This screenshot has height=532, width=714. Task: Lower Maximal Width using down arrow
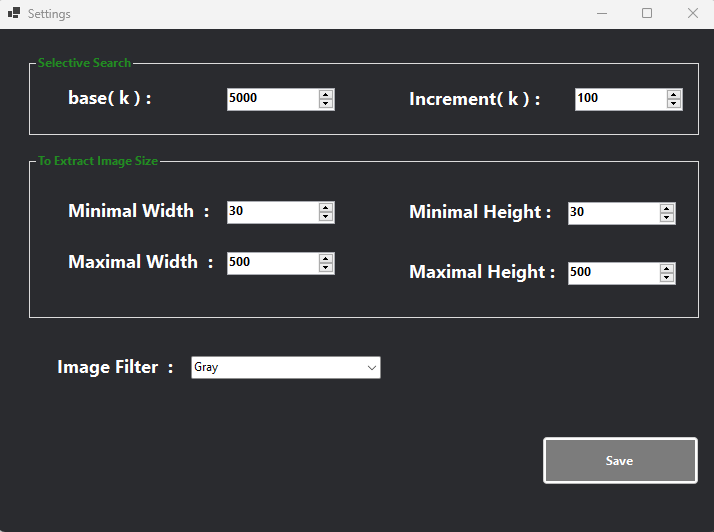click(326, 268)
